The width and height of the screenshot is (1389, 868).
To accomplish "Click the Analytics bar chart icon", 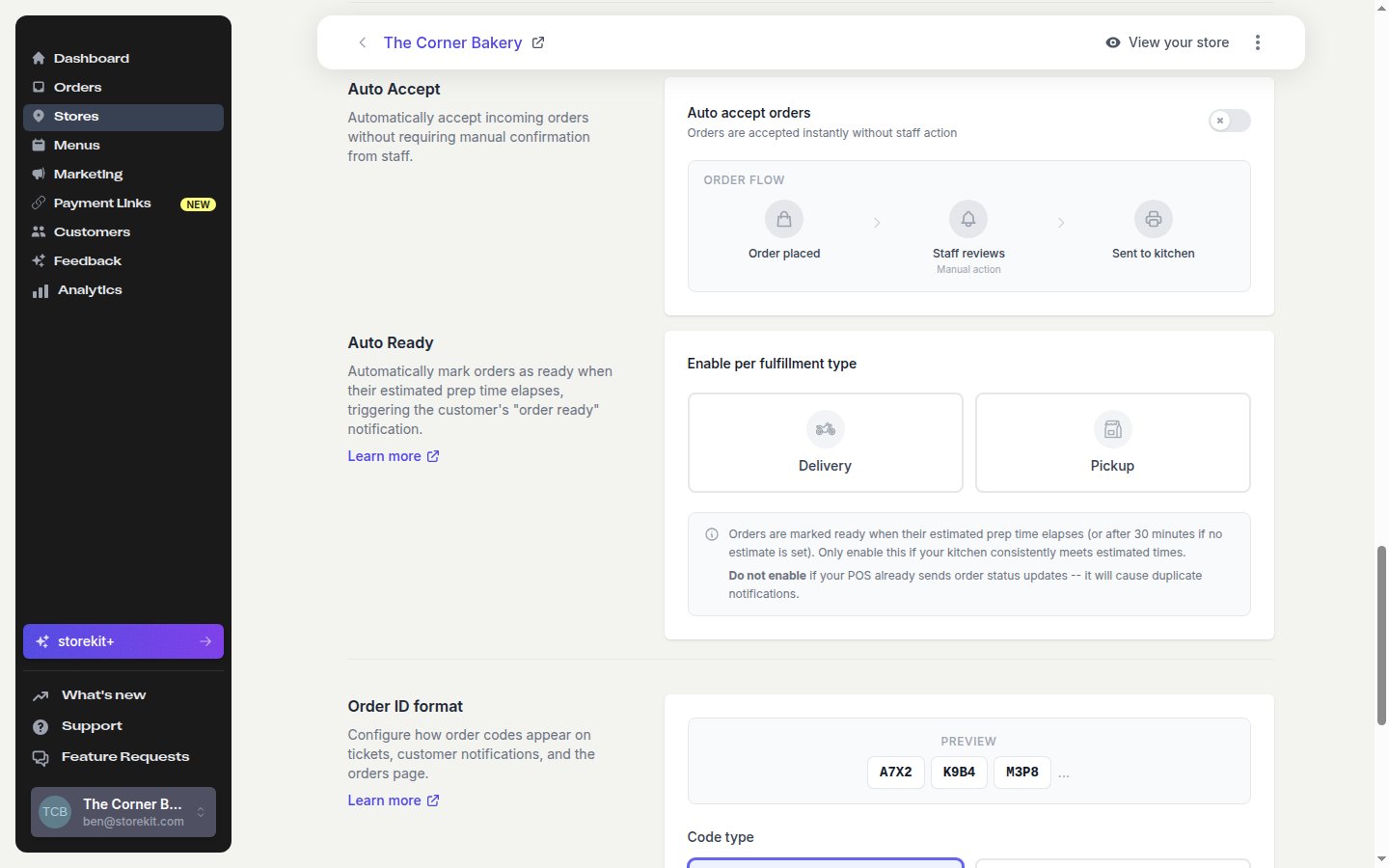I will [41, 290].
